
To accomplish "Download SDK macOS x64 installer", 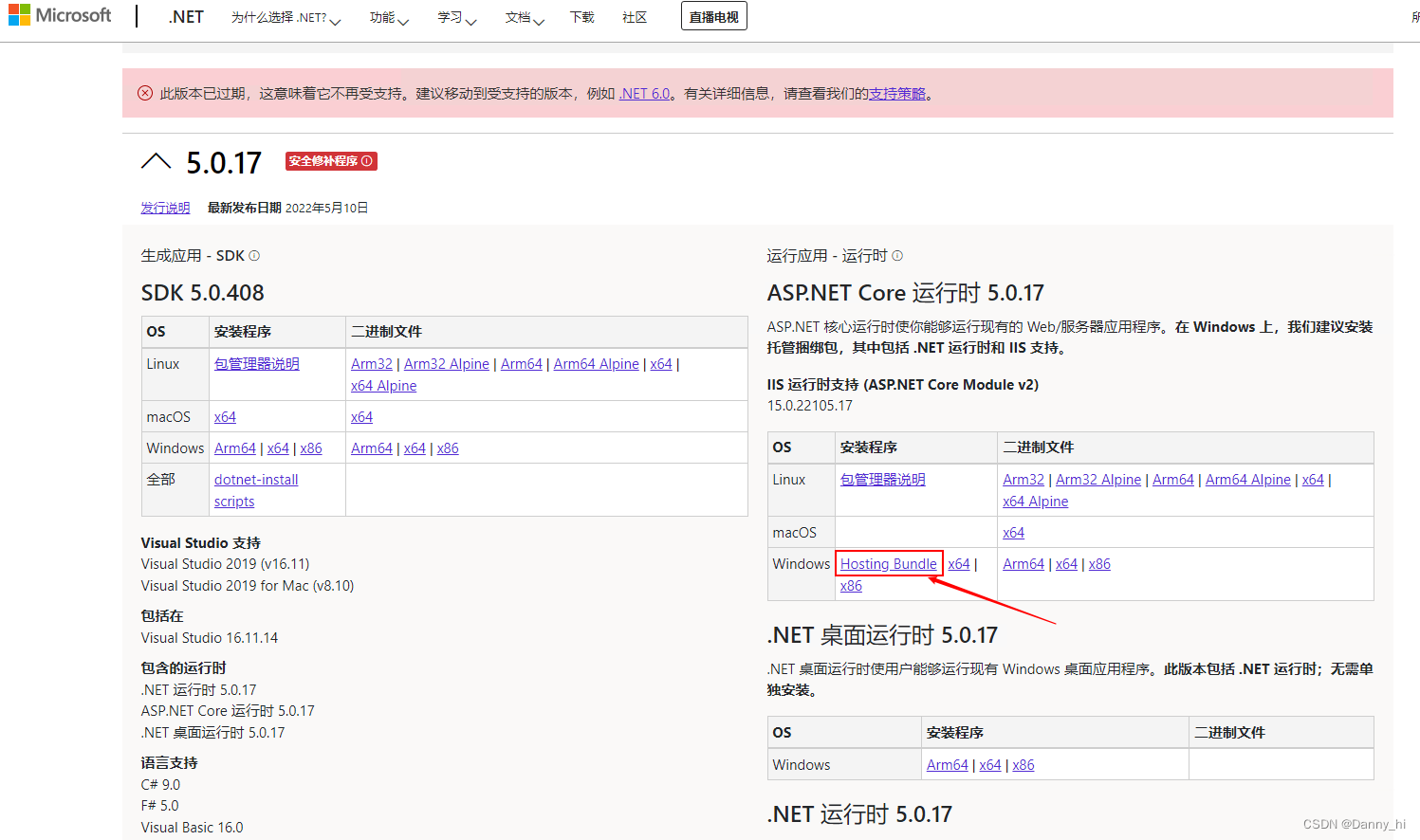I will [x=225, y=417].
